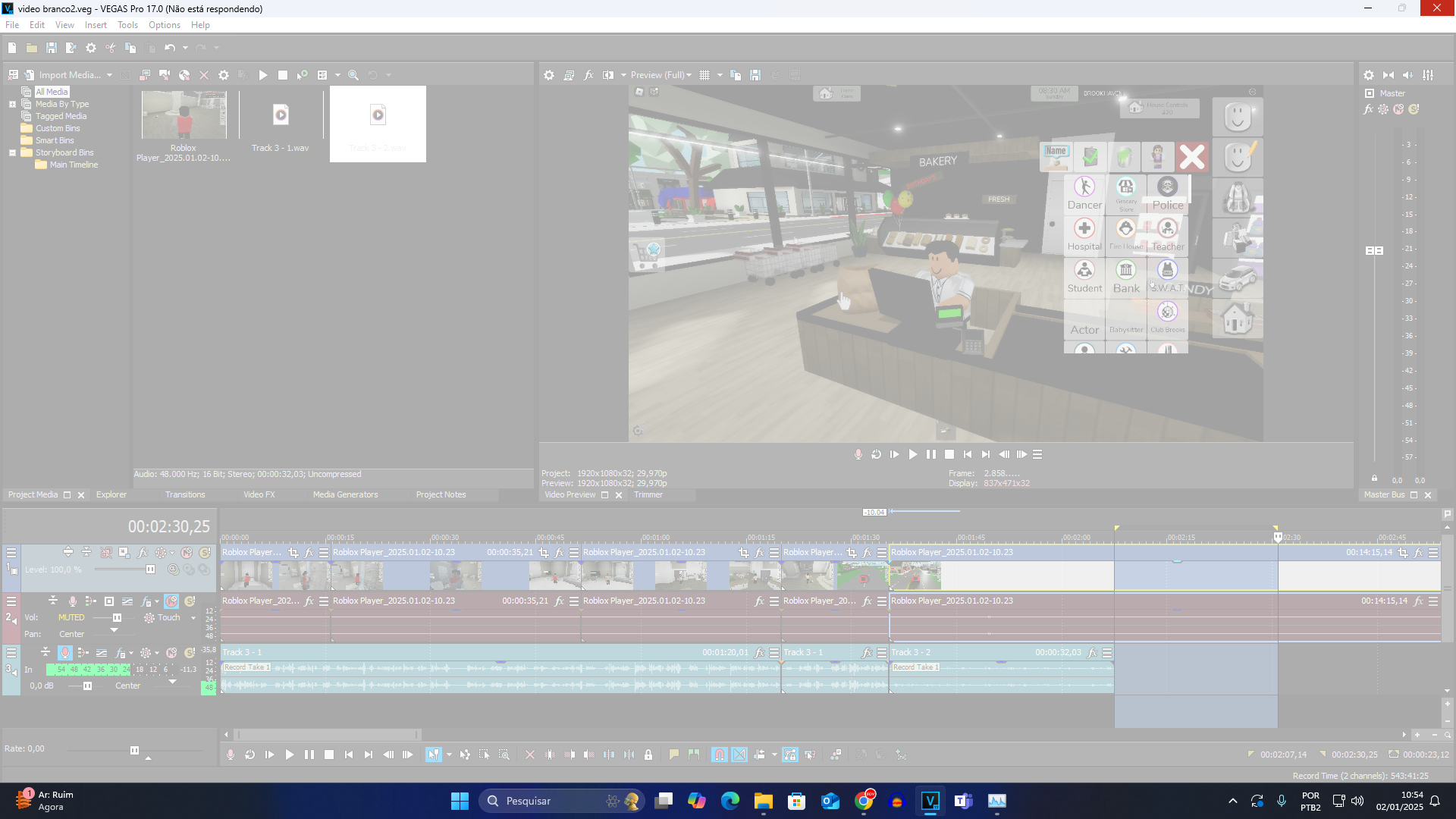Open video preview properties gear
1456x819 pixels.
pos(549,75)
